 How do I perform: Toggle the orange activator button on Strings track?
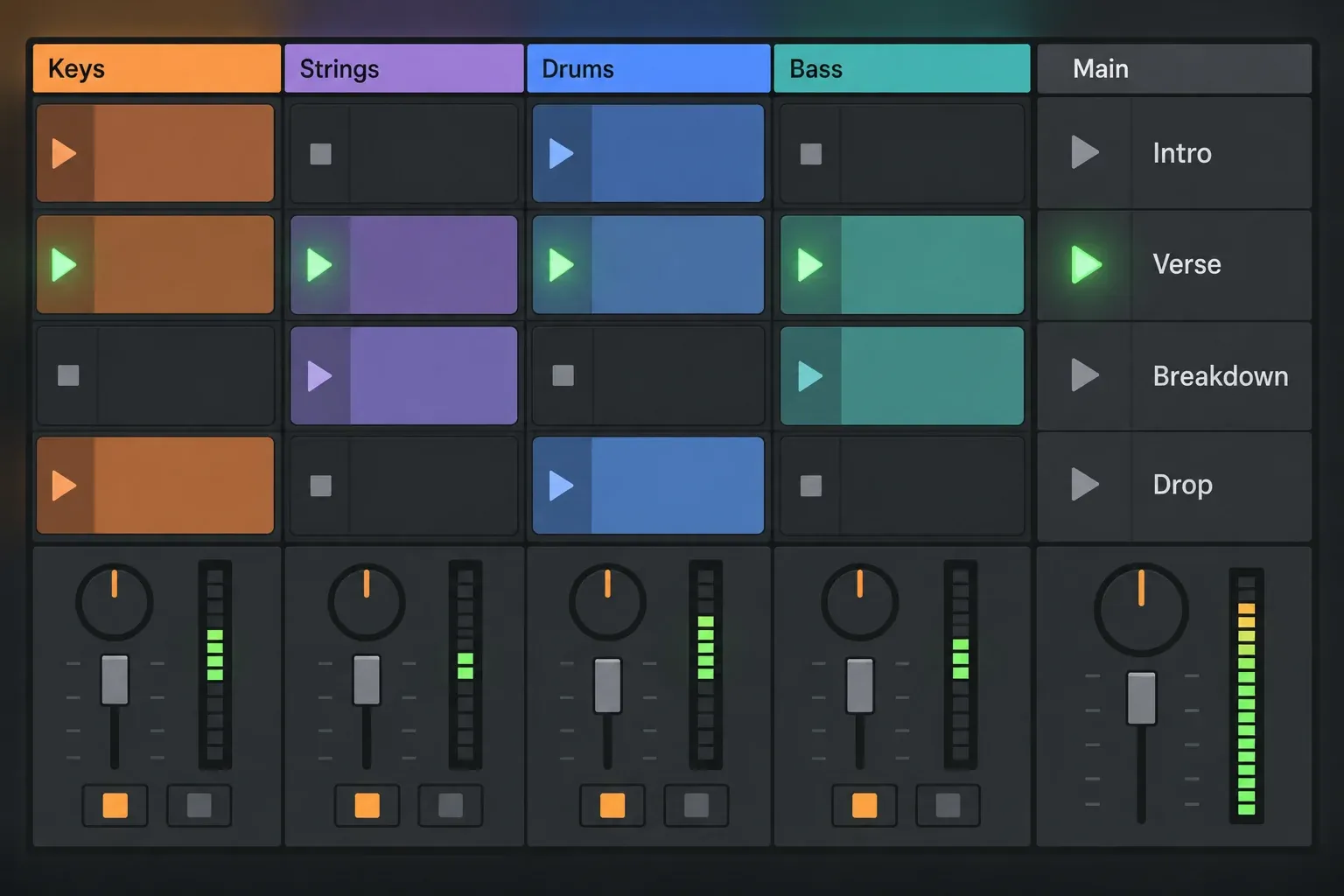[367, 805]
